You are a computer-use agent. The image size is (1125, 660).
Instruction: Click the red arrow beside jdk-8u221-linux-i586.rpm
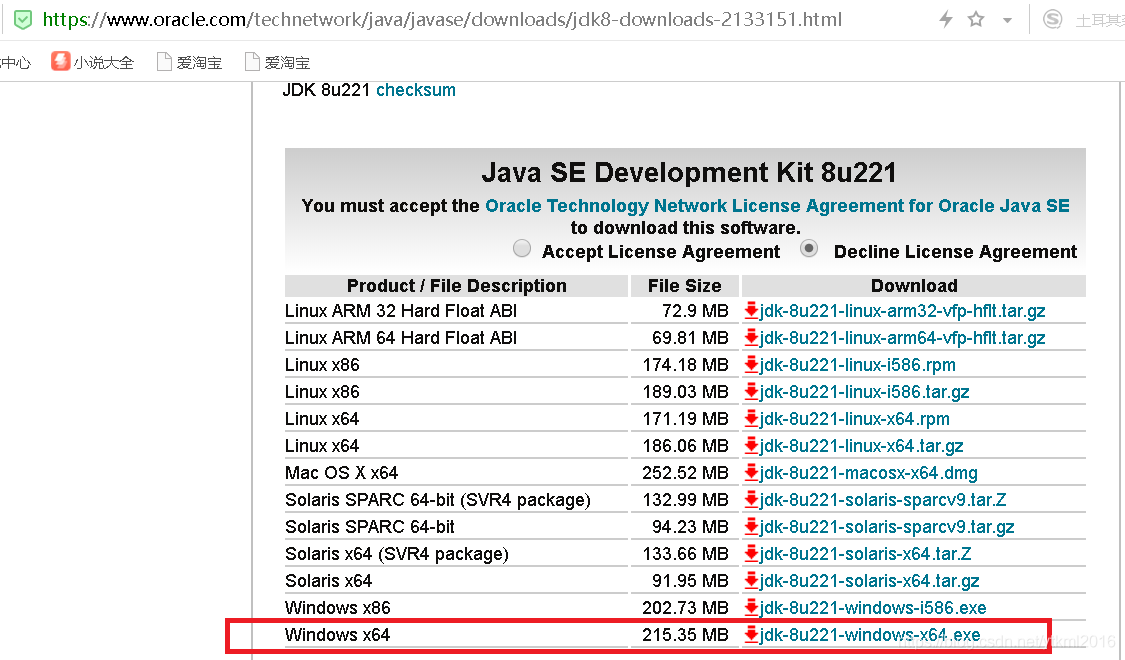[x=751, y=365]
